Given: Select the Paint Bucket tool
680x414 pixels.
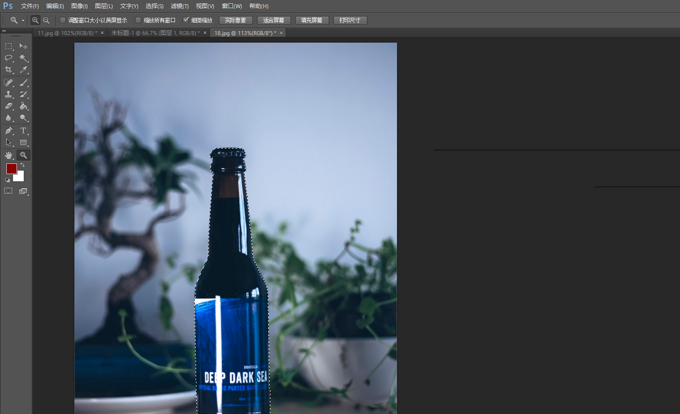Looking at the screenshot, I should tap(23, 106).
